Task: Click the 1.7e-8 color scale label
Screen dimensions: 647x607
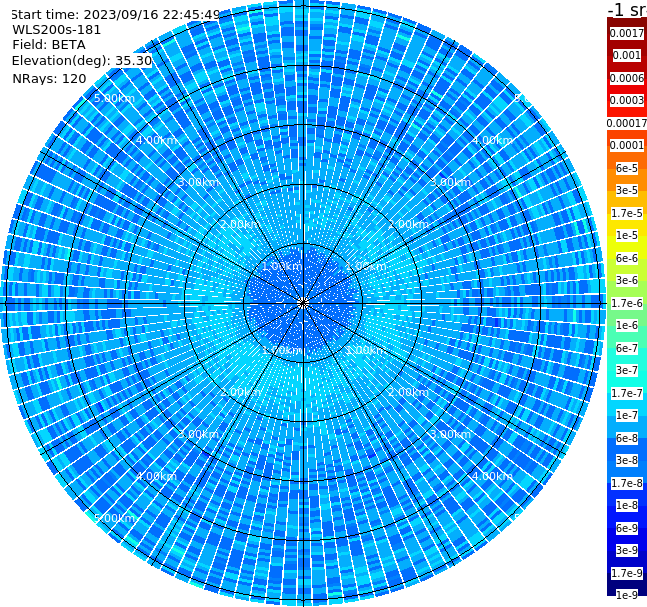Action: [x=627, y=483]
